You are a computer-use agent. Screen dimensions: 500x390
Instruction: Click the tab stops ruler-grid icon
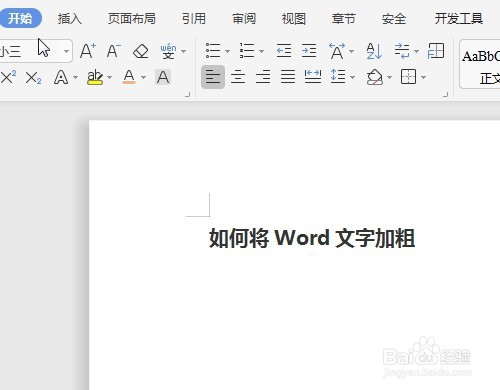click(436, 51)
